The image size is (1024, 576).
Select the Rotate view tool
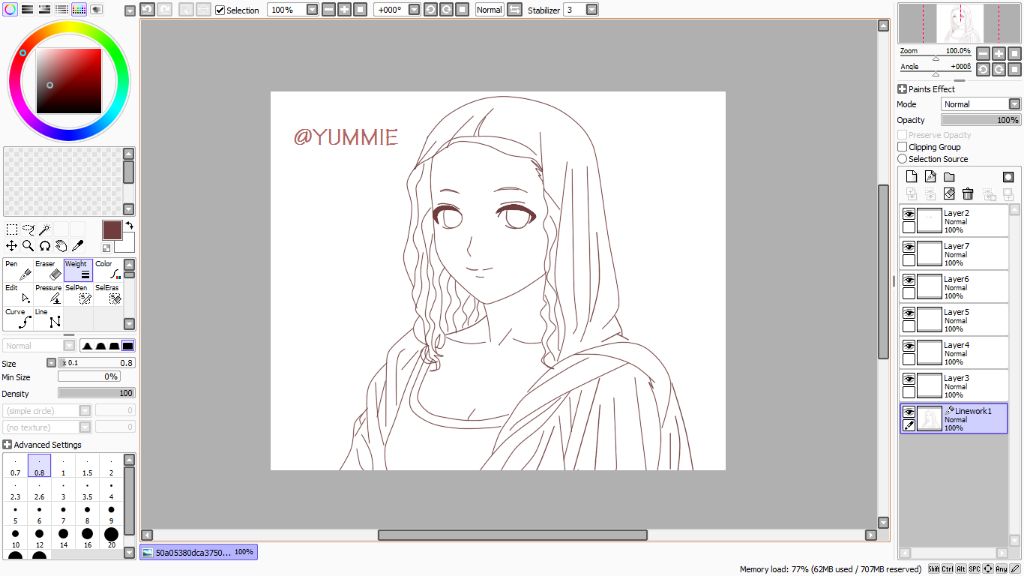[x=44, y=246]
